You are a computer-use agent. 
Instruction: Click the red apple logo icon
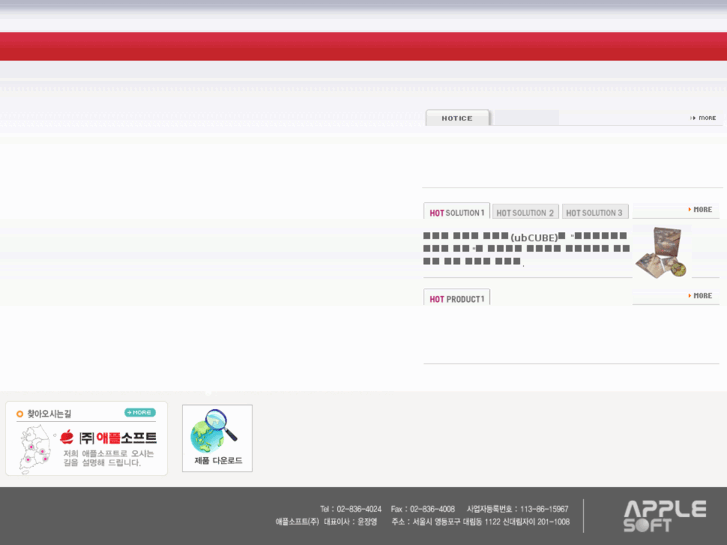click(67, 436)
